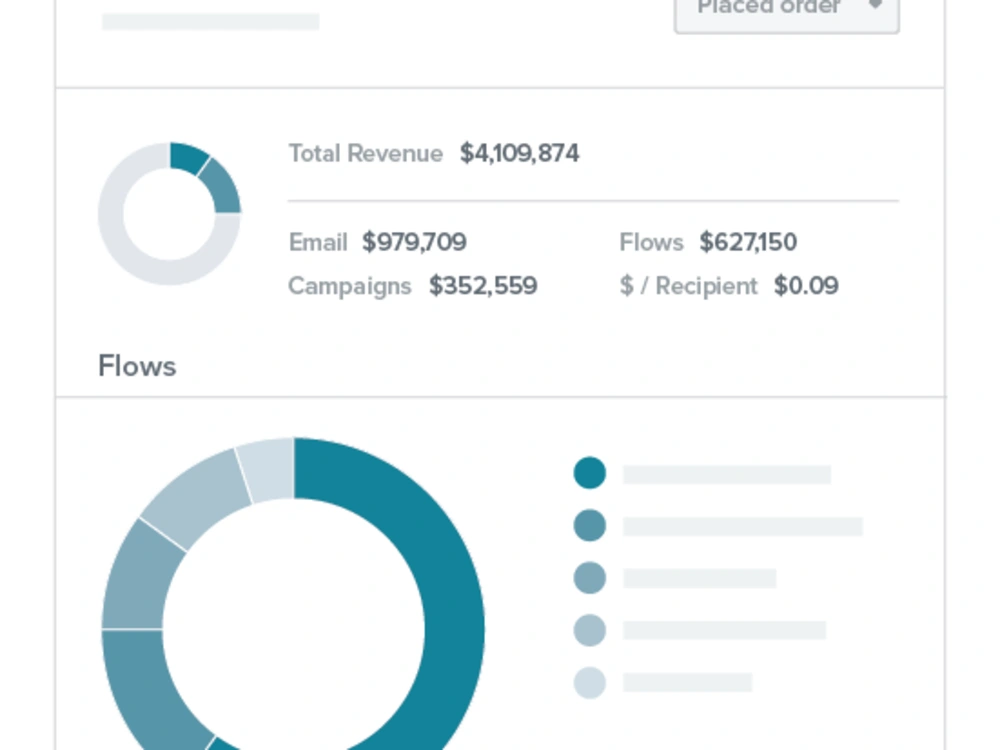This screenshot has width=1000, height=750.
Task: Click the Total Revenue value $4,109,874
Action: 519,154
